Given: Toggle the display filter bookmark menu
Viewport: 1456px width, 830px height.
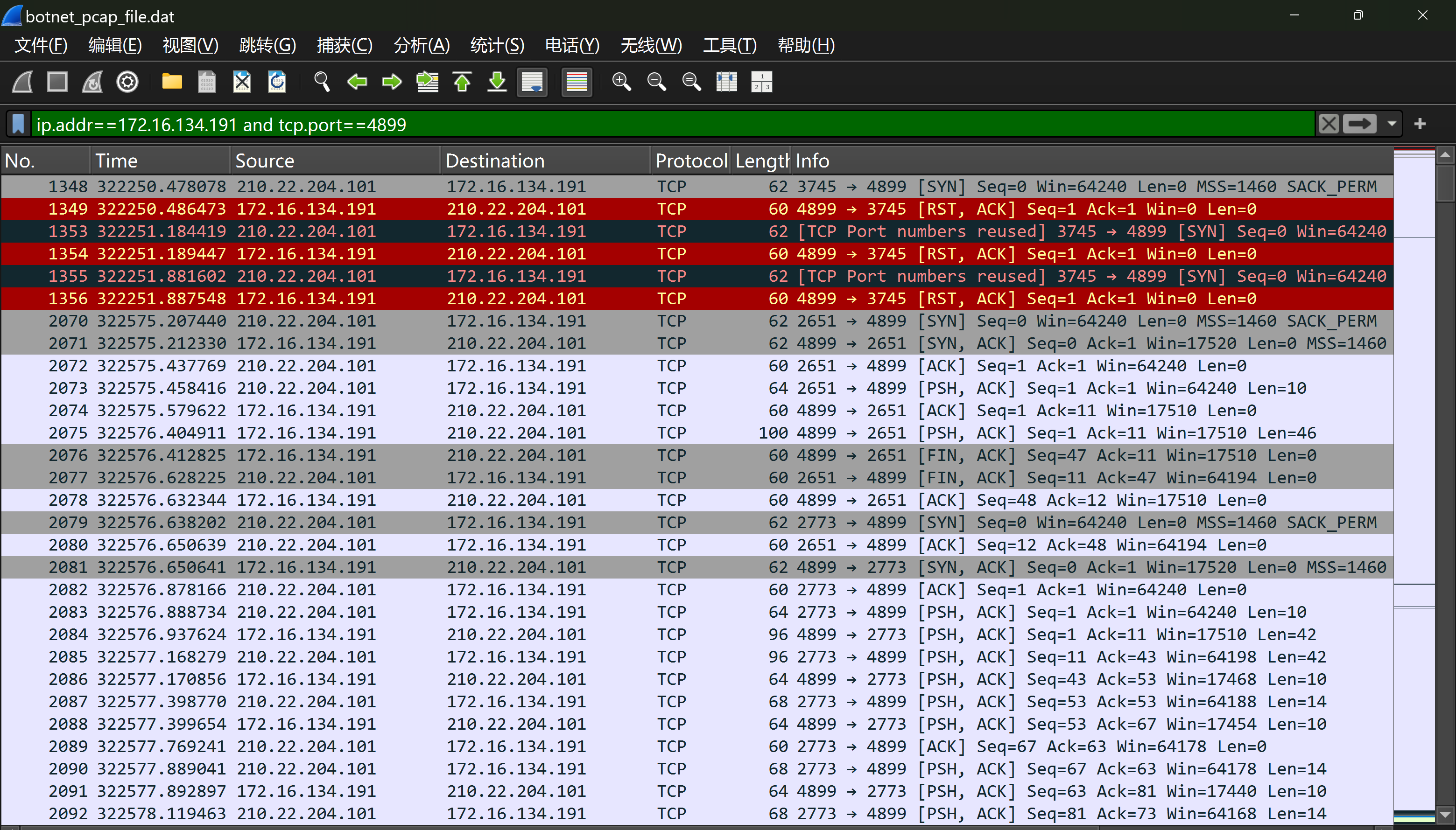Looking at the screenshot, I should (18, 124).
